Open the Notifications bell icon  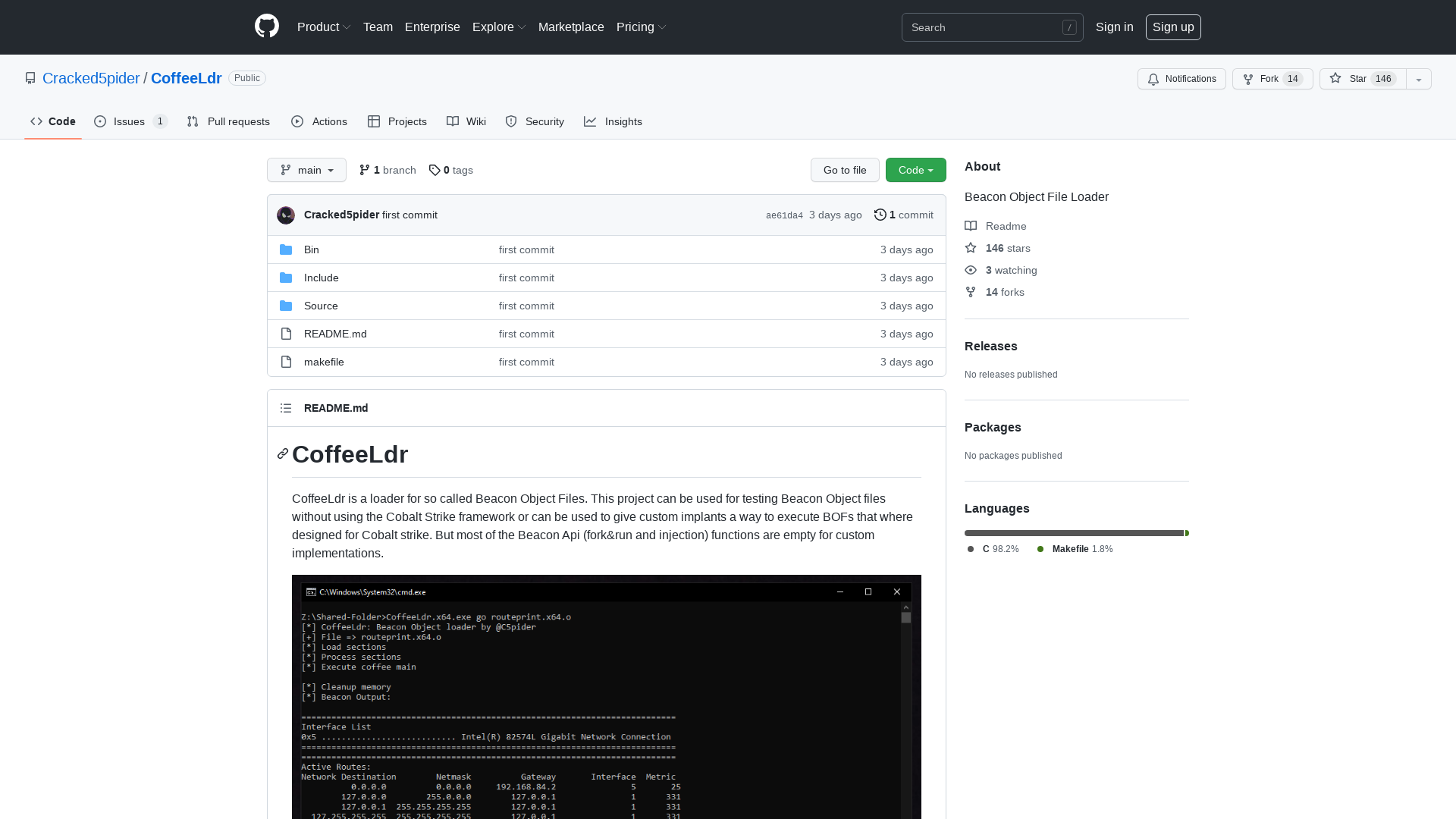click(1153, 79)
